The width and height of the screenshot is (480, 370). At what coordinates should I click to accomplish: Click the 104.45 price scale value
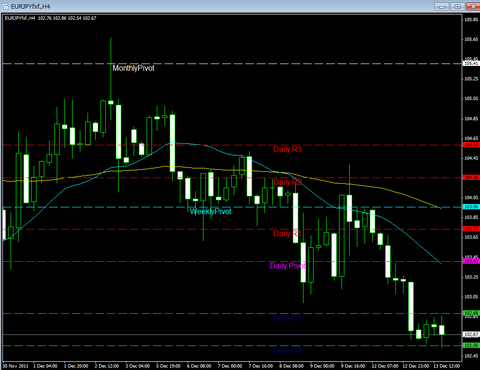point(471,158)
